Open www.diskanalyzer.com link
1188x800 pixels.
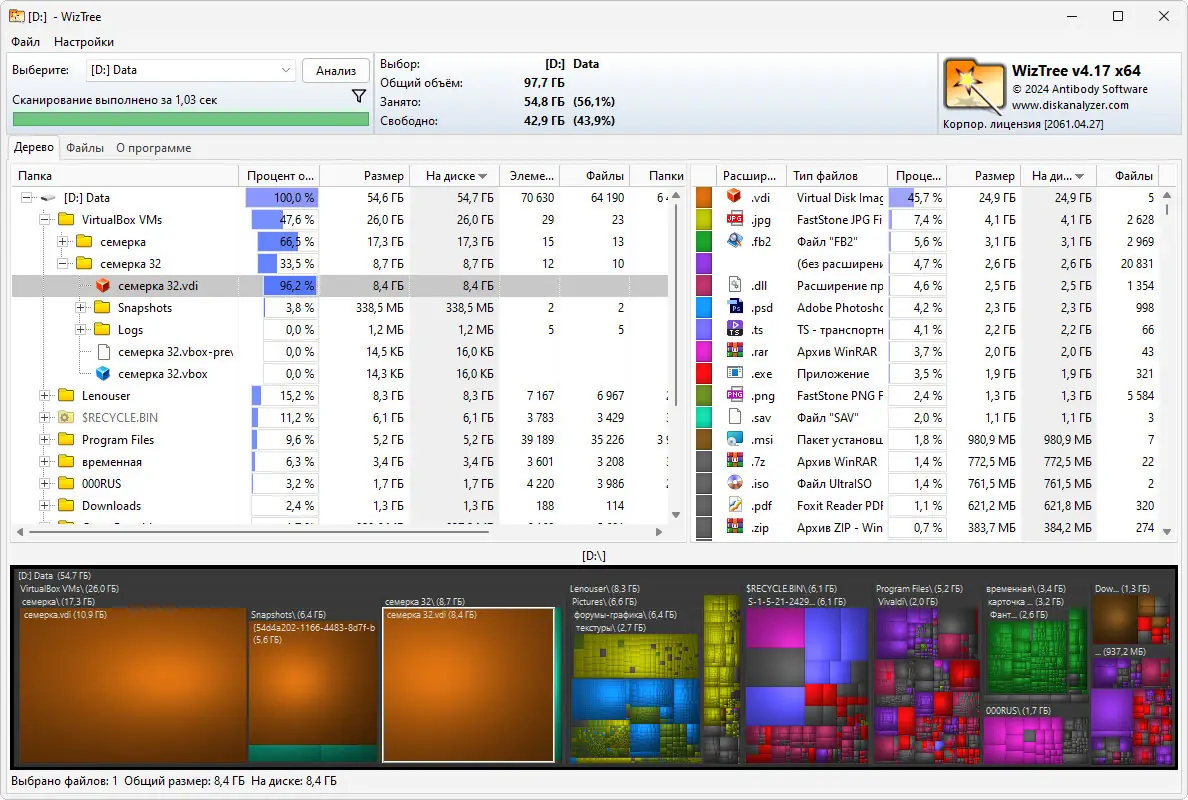coord(1070,105)
